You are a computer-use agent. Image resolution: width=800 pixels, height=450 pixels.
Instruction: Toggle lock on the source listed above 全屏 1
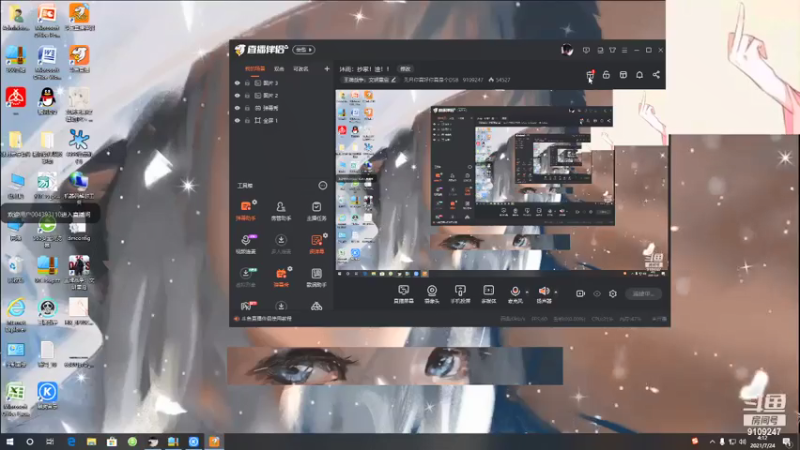click(247, 108)
